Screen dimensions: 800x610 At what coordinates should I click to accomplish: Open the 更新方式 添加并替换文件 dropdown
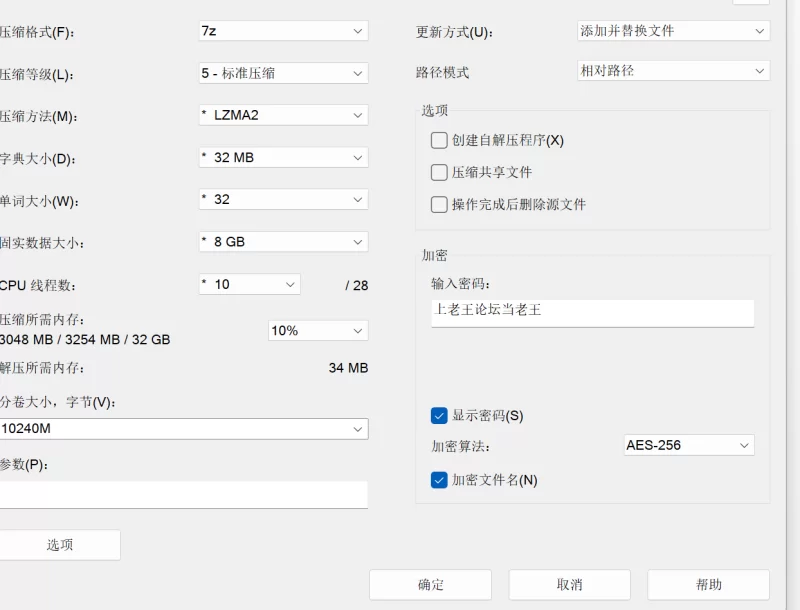(x=673, y=31)
